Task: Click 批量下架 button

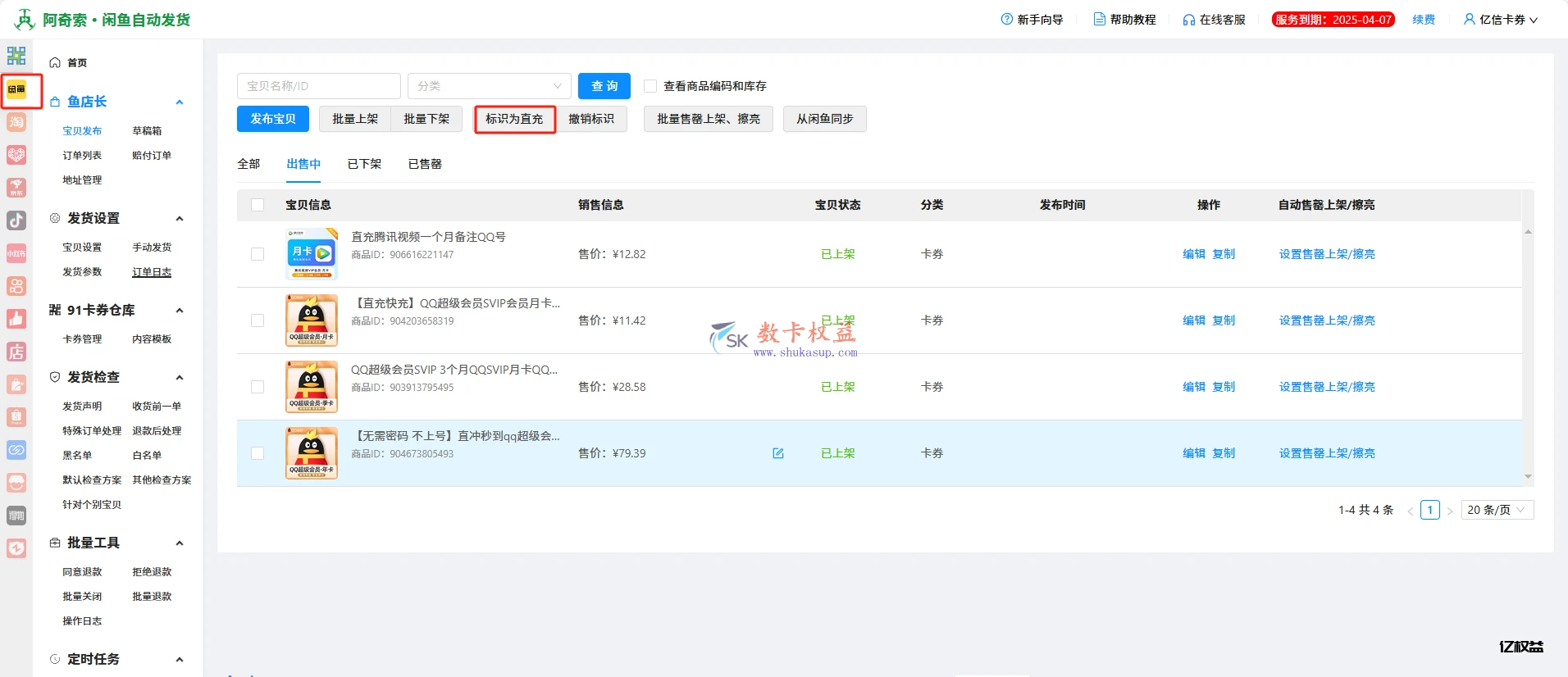Action: tap(426, 119)
